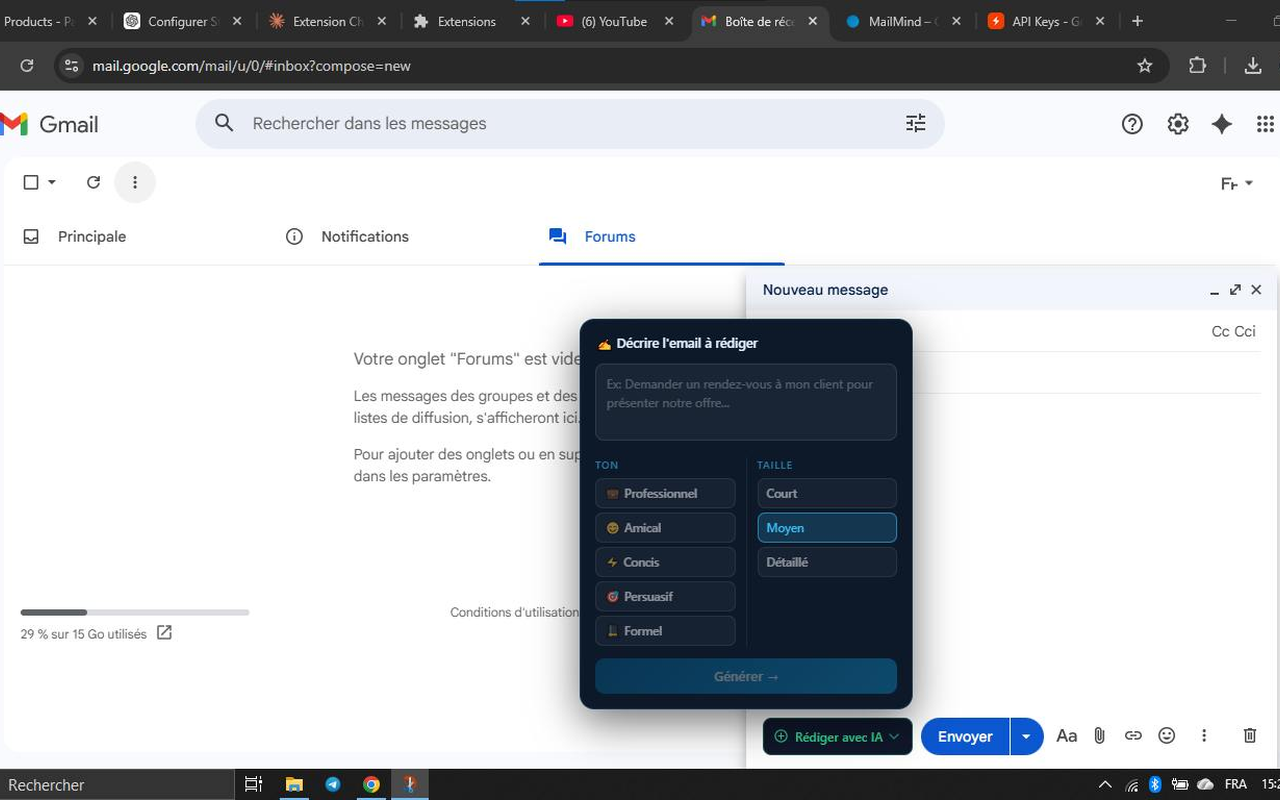This screenshot has width=1280, height=800.
Task: Click the search magnifier icon in Gmail
Action: [224, 123]
